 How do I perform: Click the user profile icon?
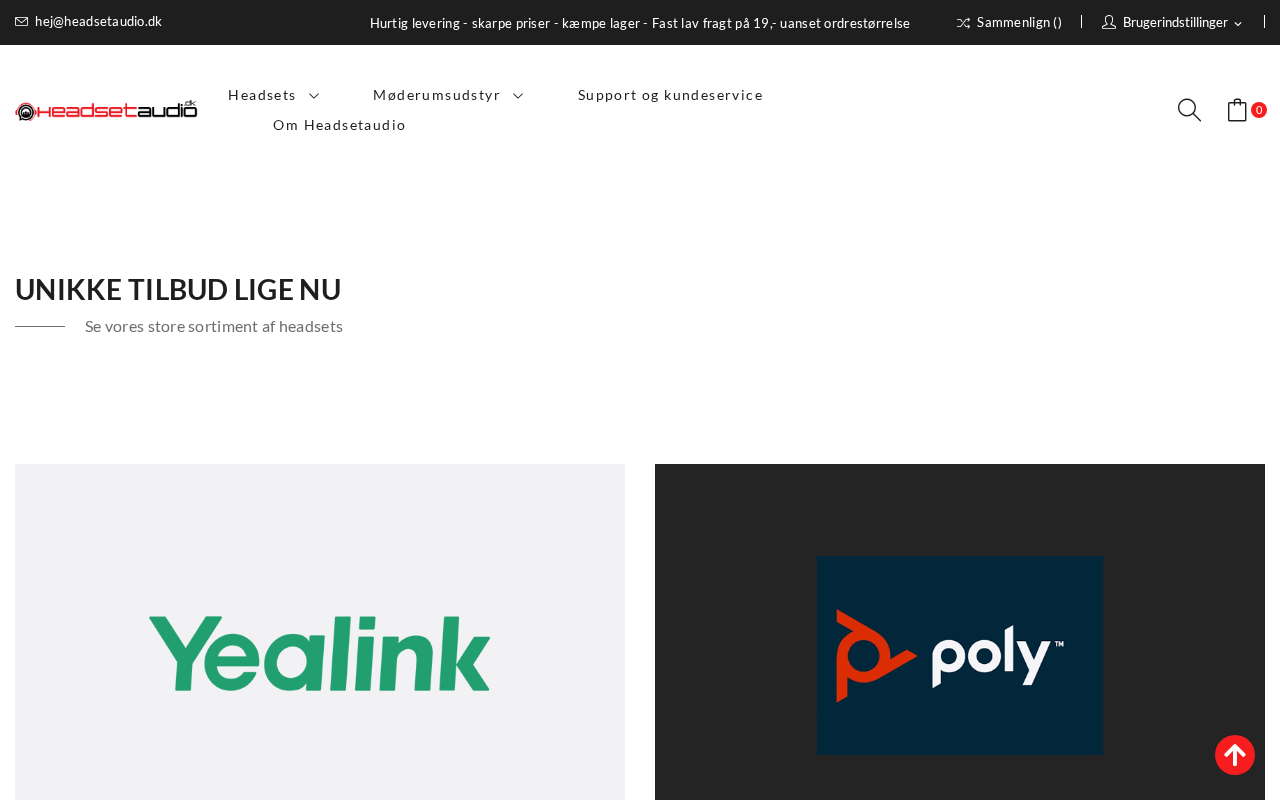[x=1109, y=22]
